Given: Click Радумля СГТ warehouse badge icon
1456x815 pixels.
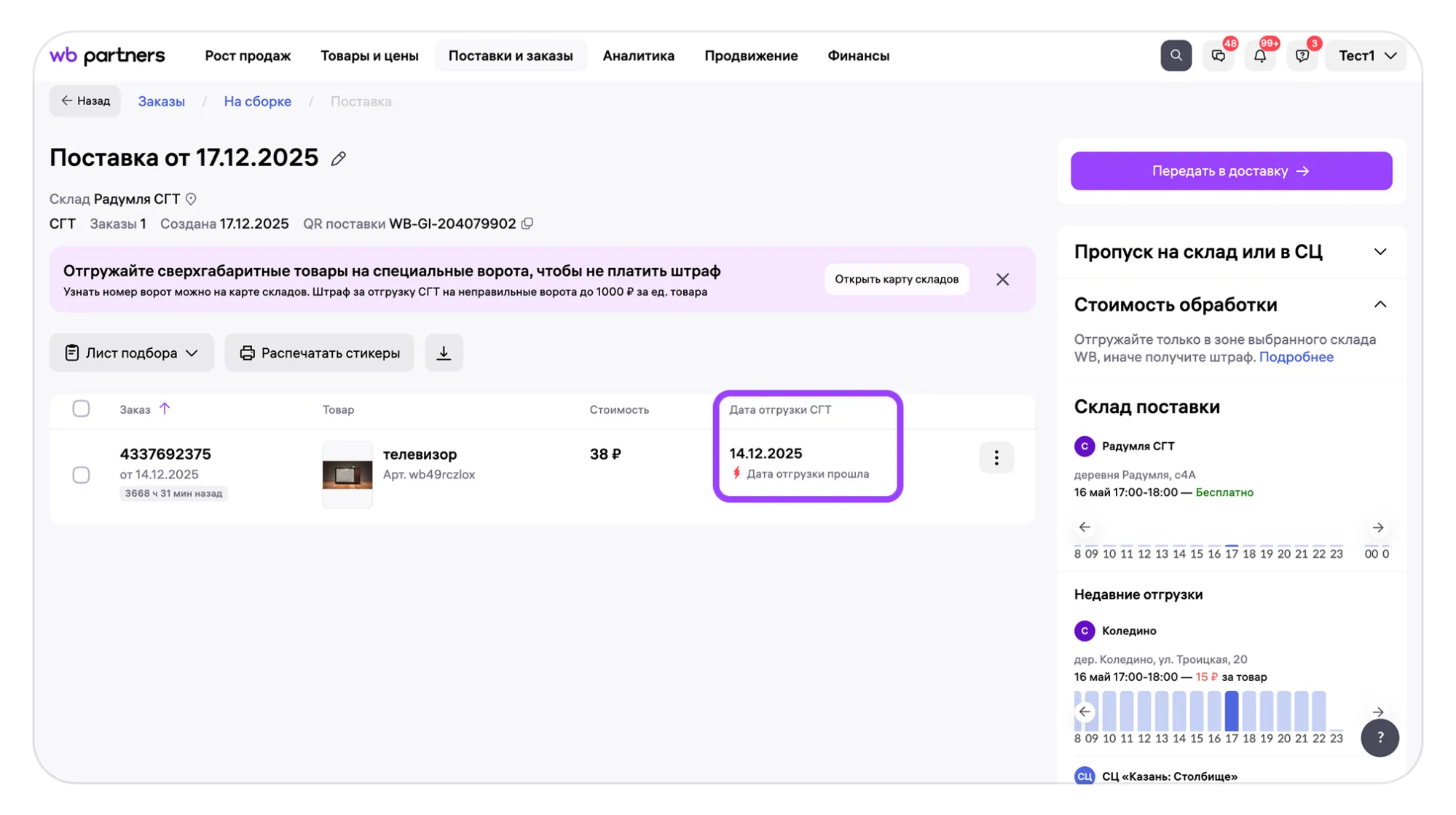Looking at the screenshot, I should (1085, 446).
